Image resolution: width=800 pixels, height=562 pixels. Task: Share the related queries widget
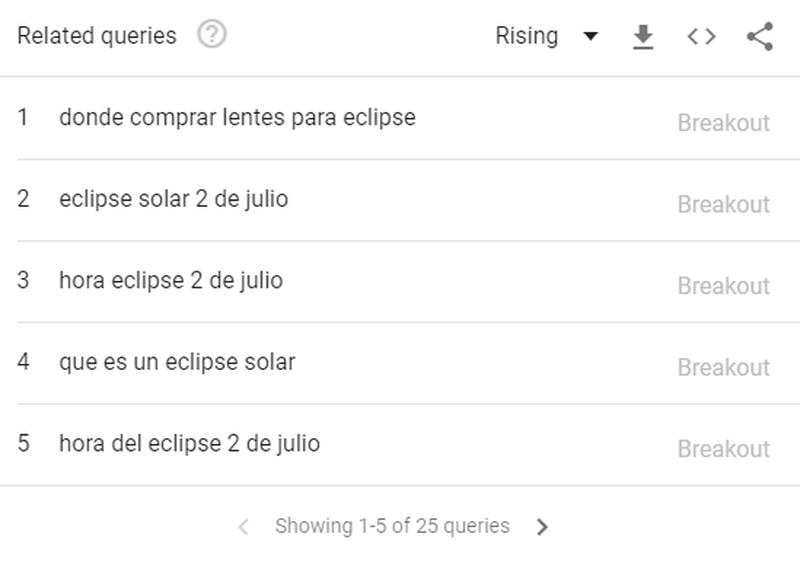click(760, 37)
